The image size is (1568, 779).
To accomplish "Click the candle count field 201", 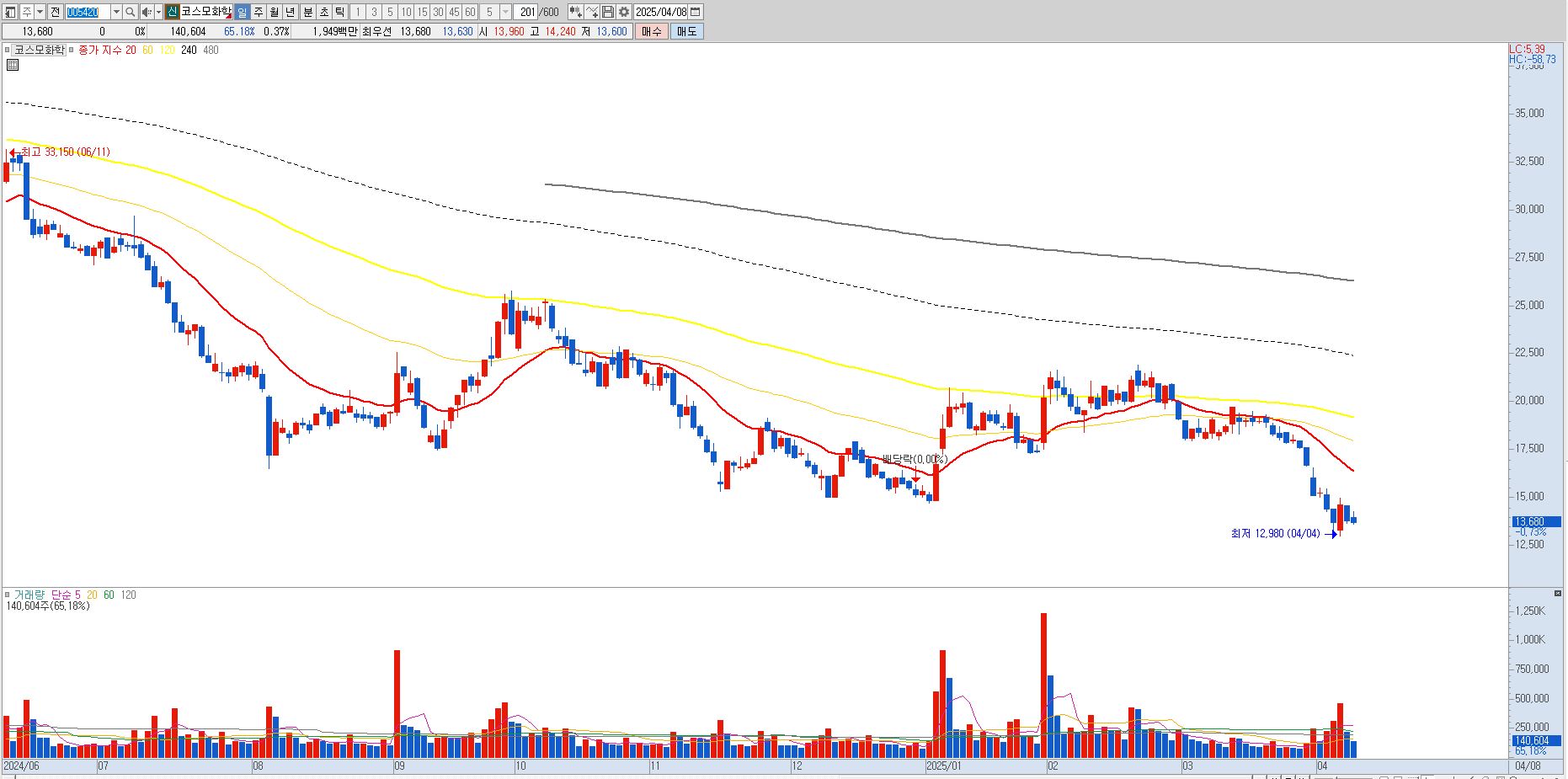I will [x=526, y=12].
